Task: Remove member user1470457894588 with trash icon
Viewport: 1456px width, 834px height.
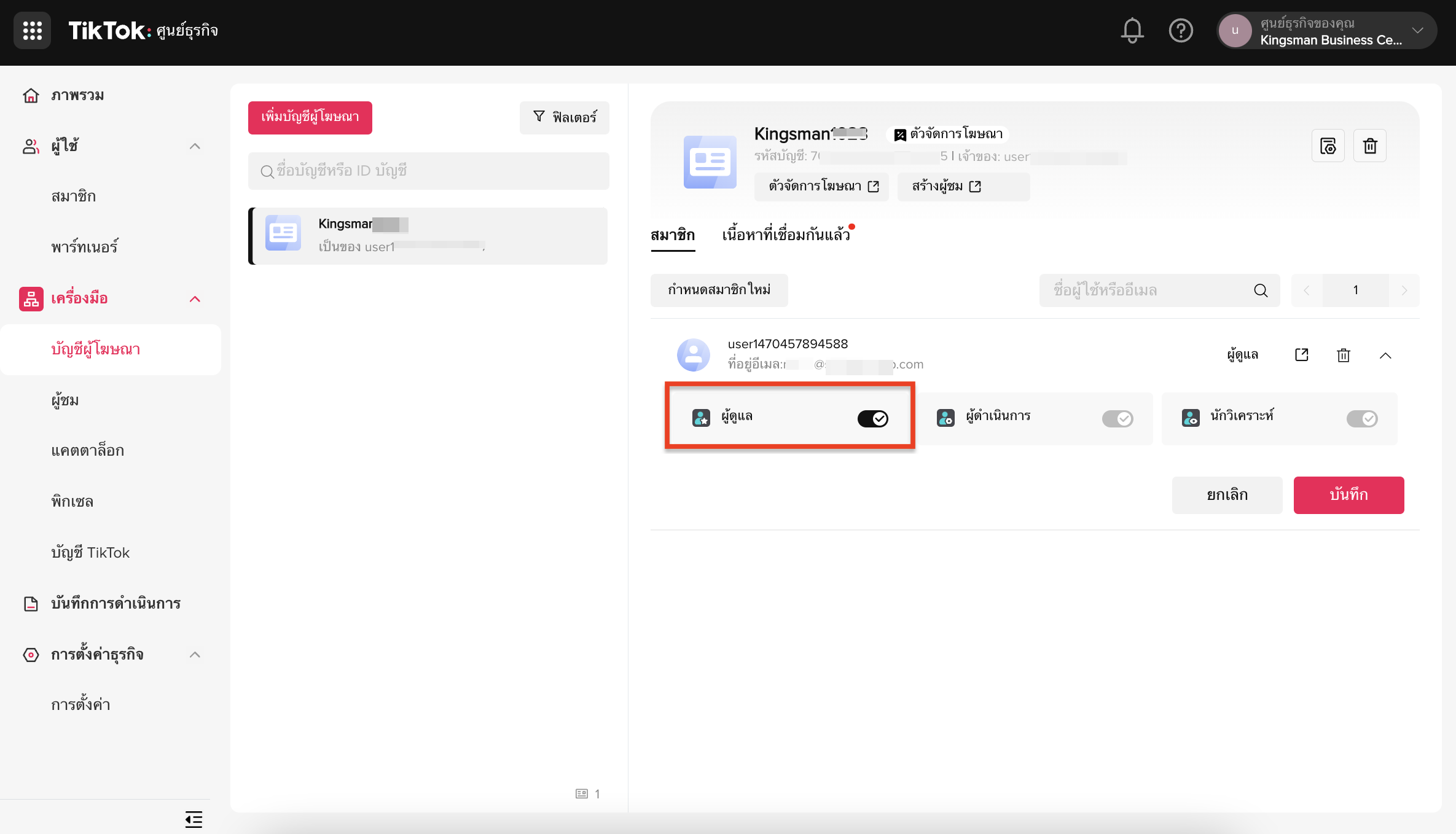Action: click(1343, 355)
